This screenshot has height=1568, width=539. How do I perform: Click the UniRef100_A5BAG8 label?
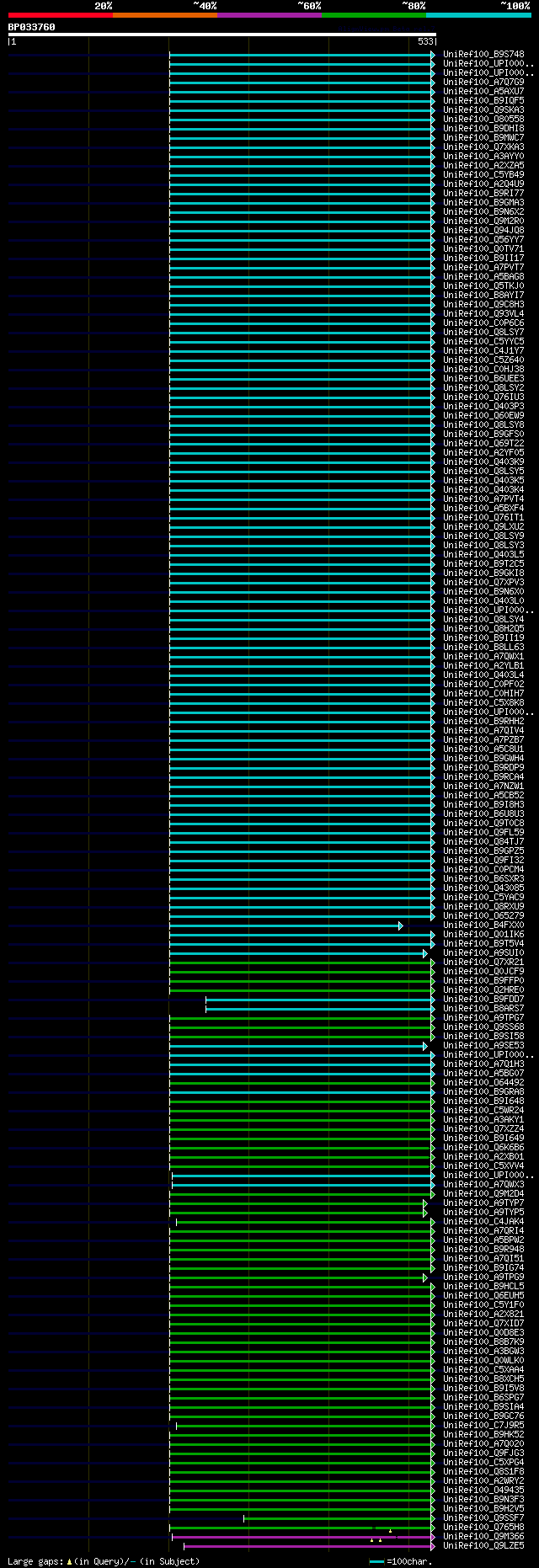[x=483, y=277]
